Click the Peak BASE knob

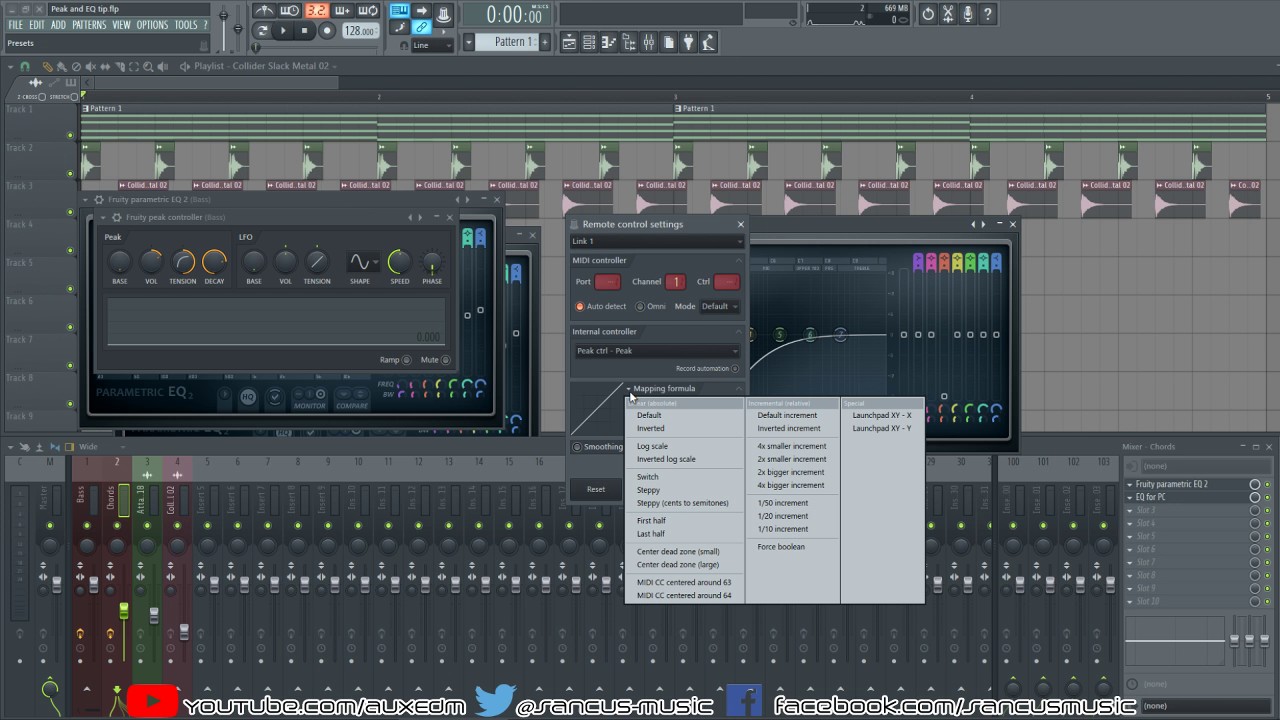point(119,262)
